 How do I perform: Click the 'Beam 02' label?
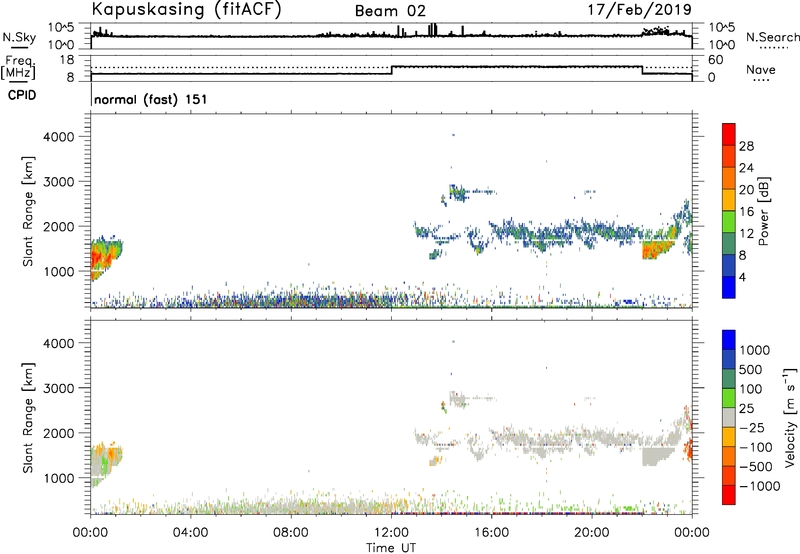(390, 11)
